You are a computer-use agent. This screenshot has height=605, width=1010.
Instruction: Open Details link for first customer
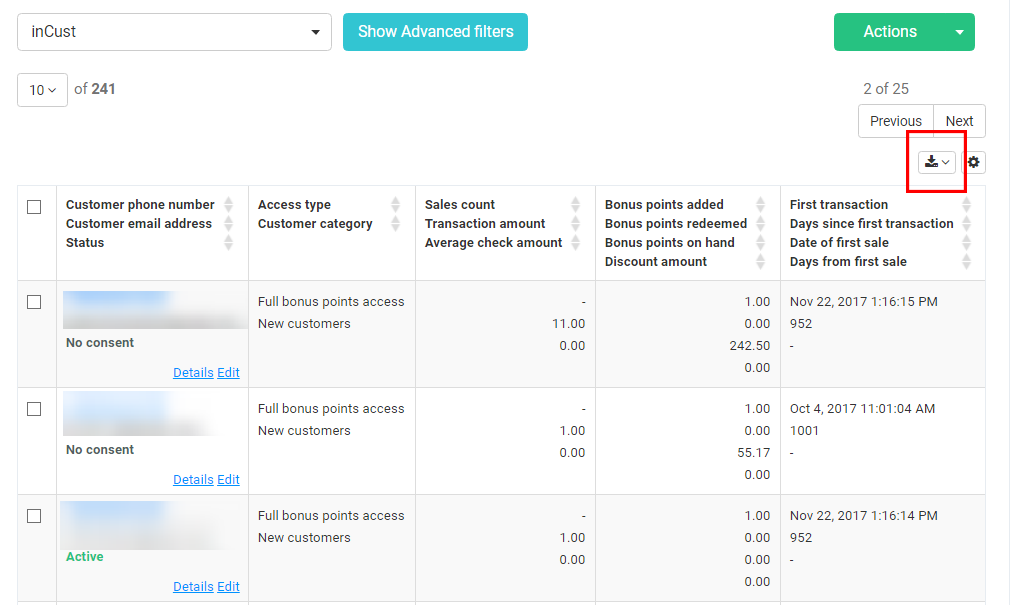coord(193,373)
